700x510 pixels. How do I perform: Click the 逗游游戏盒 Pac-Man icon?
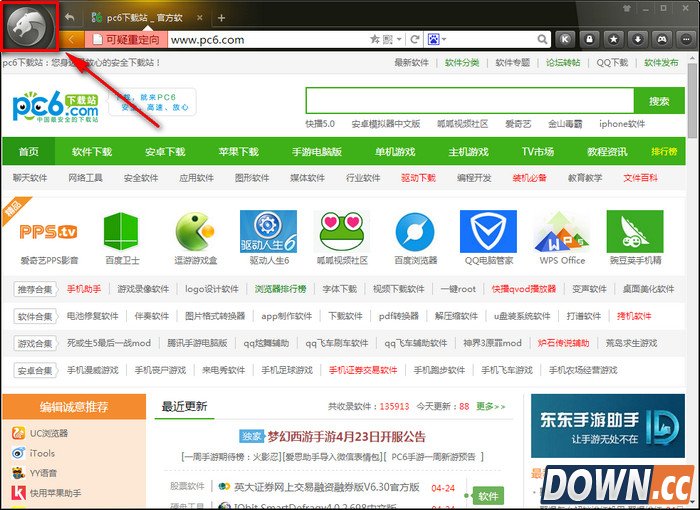pyautogui.click(x=195, y=231)
